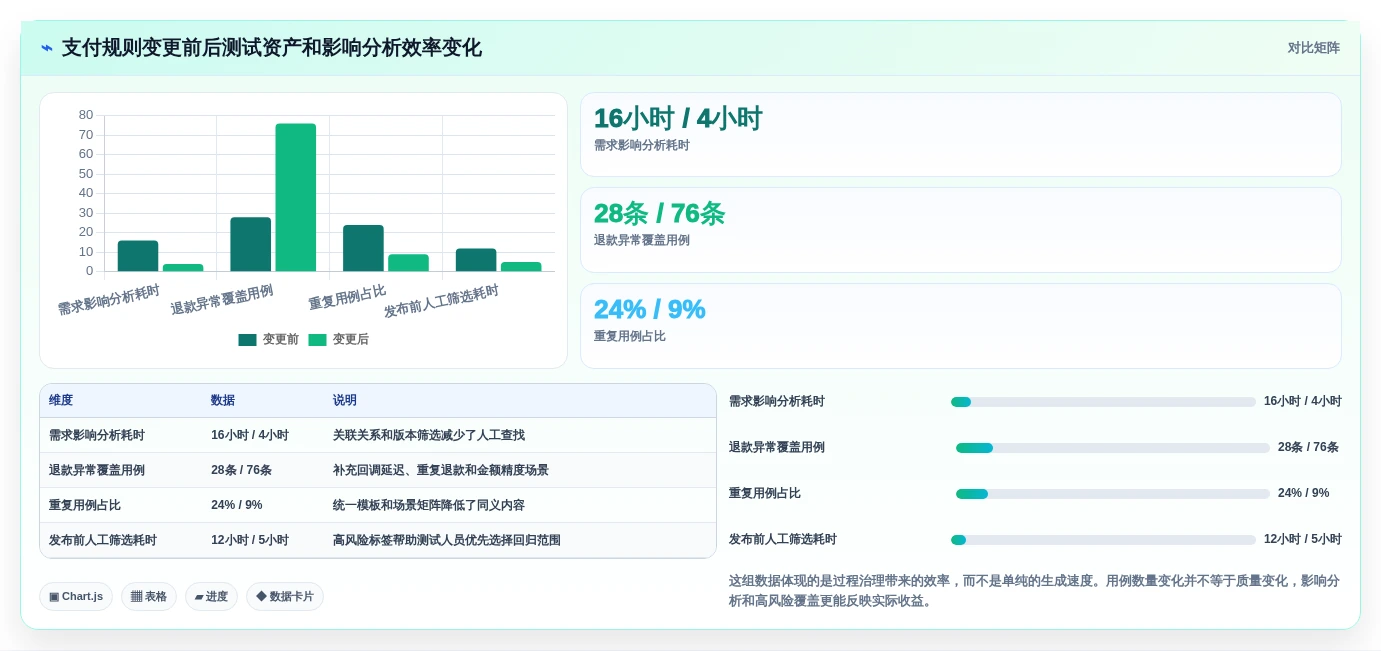Click the 数据 table column header
Viewport: 1381px width, 651px height.
(263, 401)
